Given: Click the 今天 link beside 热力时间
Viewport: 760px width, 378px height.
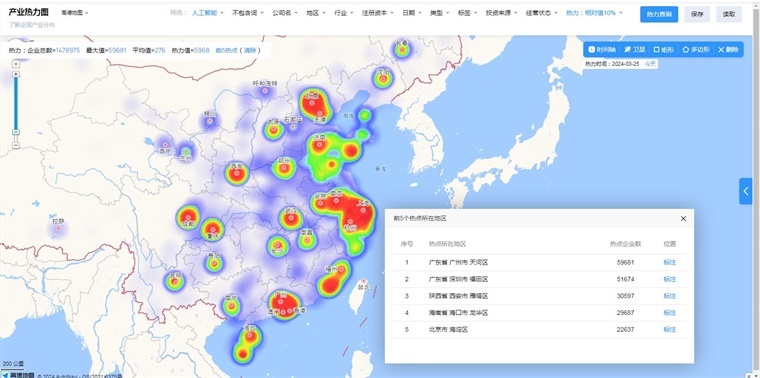Looking at the screenshot, I should [x=649, y=63].
